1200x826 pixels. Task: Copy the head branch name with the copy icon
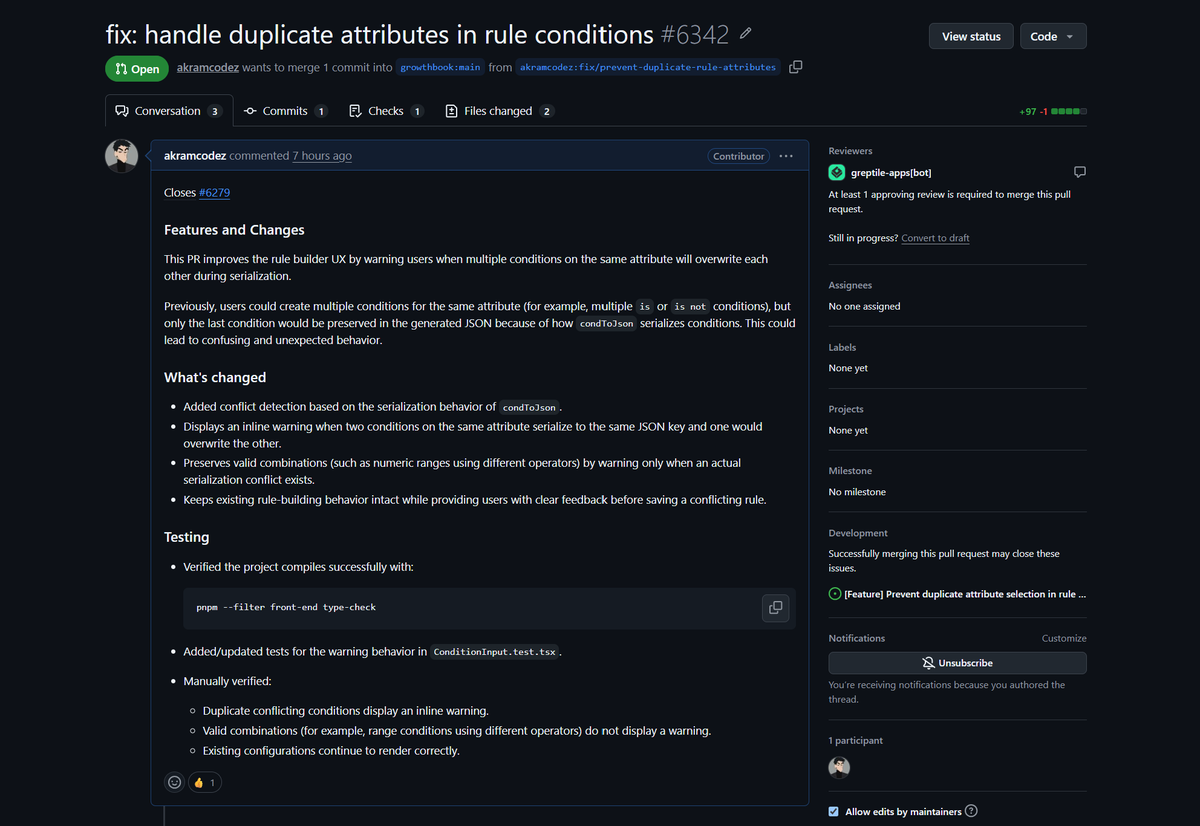pos(795,67)
